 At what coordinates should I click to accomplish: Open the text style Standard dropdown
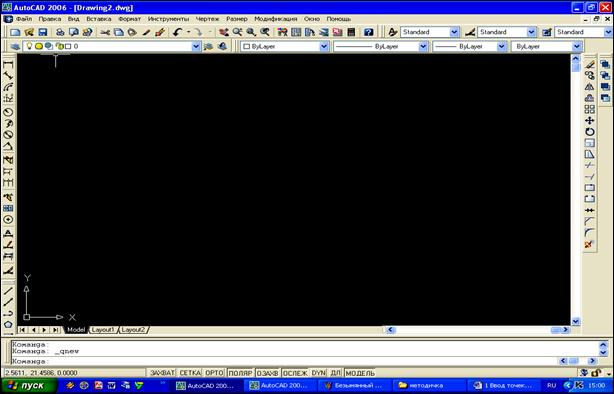point(454,32)
